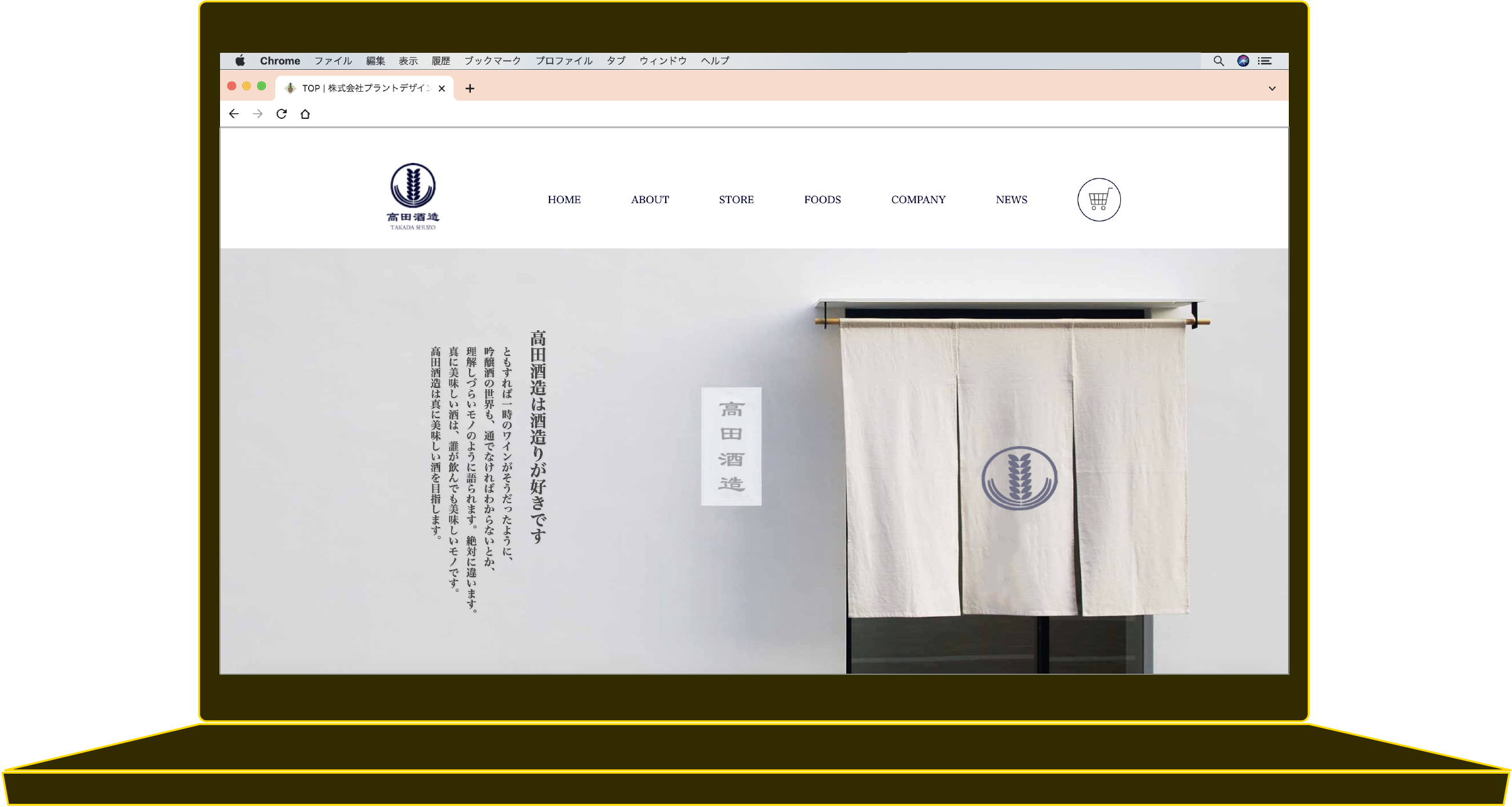Open the ブックマーク menu
This screenshot has width=1512, height=807.
pyautogui.click(x=492, y=61)
